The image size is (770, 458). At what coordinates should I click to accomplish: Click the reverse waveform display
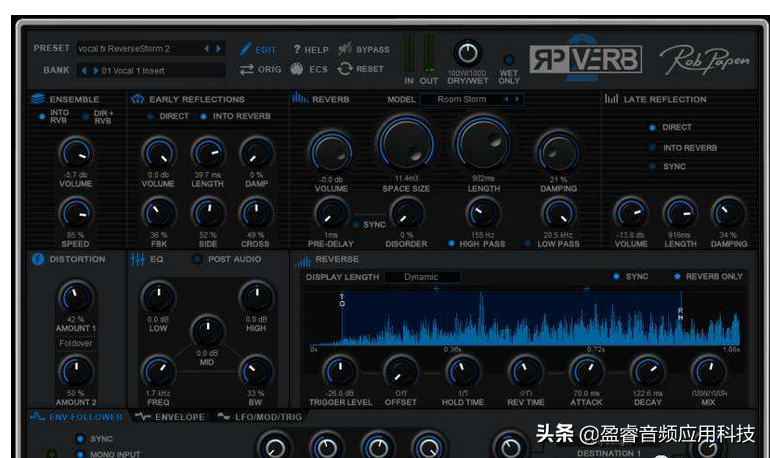524,320
